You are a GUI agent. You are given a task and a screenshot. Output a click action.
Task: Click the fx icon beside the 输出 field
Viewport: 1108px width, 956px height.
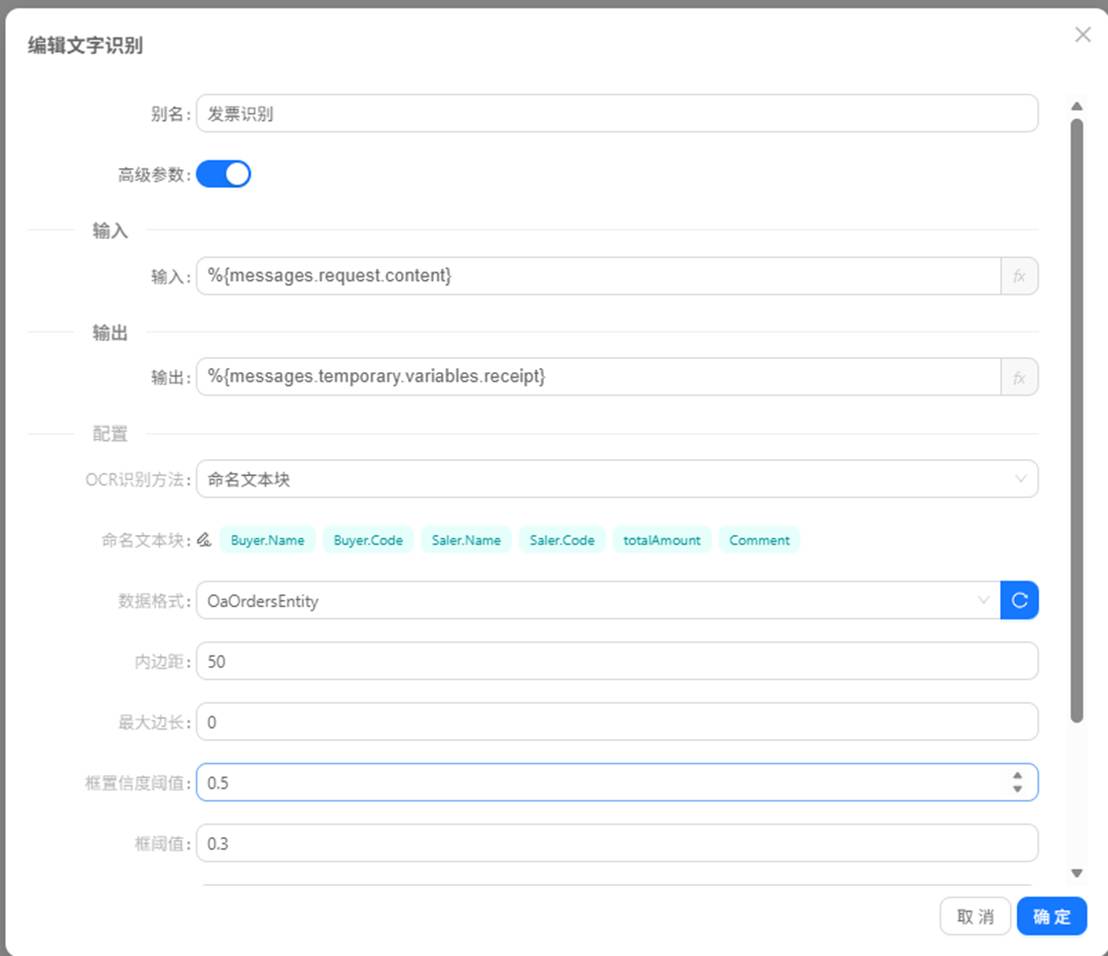[1019, 378]
